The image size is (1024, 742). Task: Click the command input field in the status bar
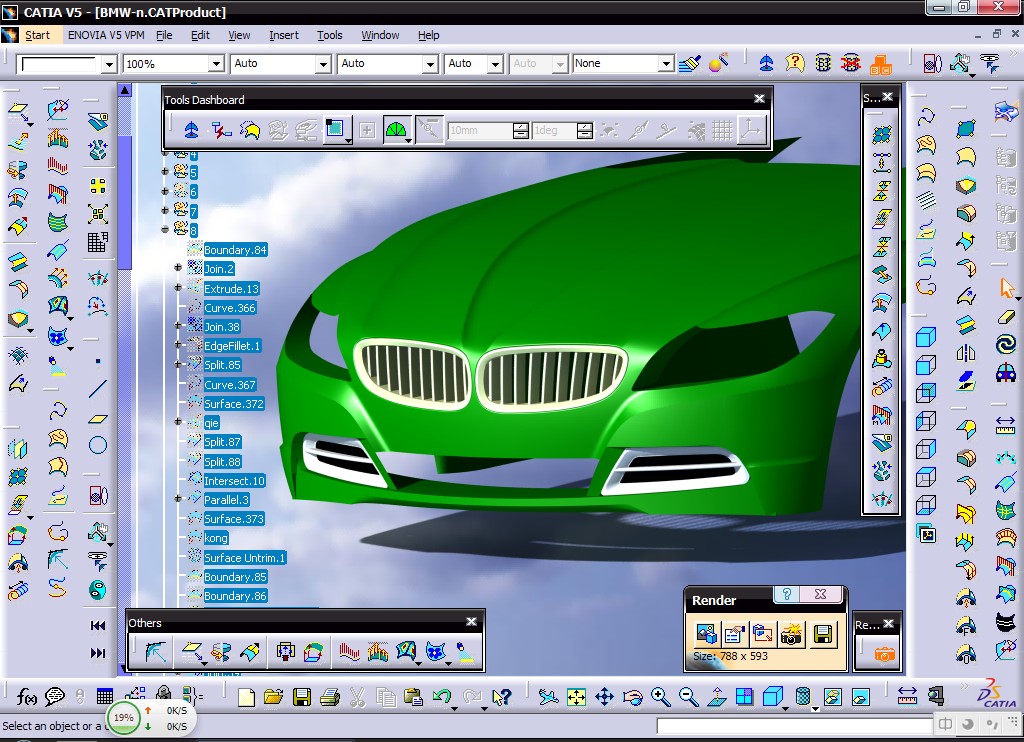coord(794,726)
